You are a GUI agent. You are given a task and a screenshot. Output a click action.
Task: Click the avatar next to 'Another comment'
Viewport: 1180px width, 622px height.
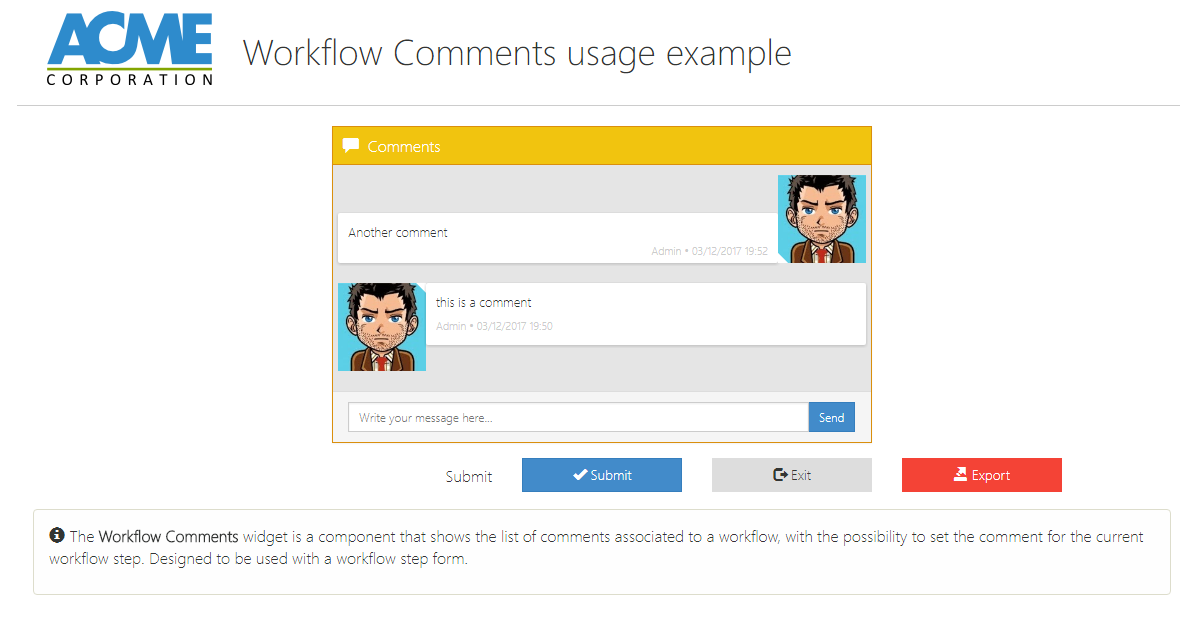(x=821, y=219)
